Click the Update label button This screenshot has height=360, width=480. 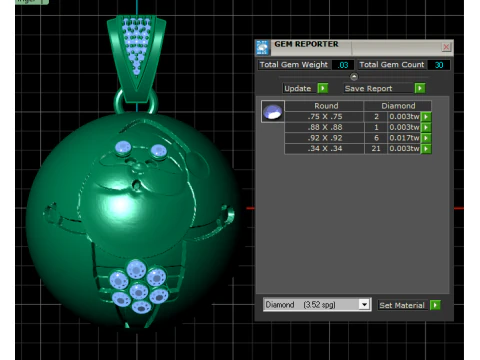(298, 88)
